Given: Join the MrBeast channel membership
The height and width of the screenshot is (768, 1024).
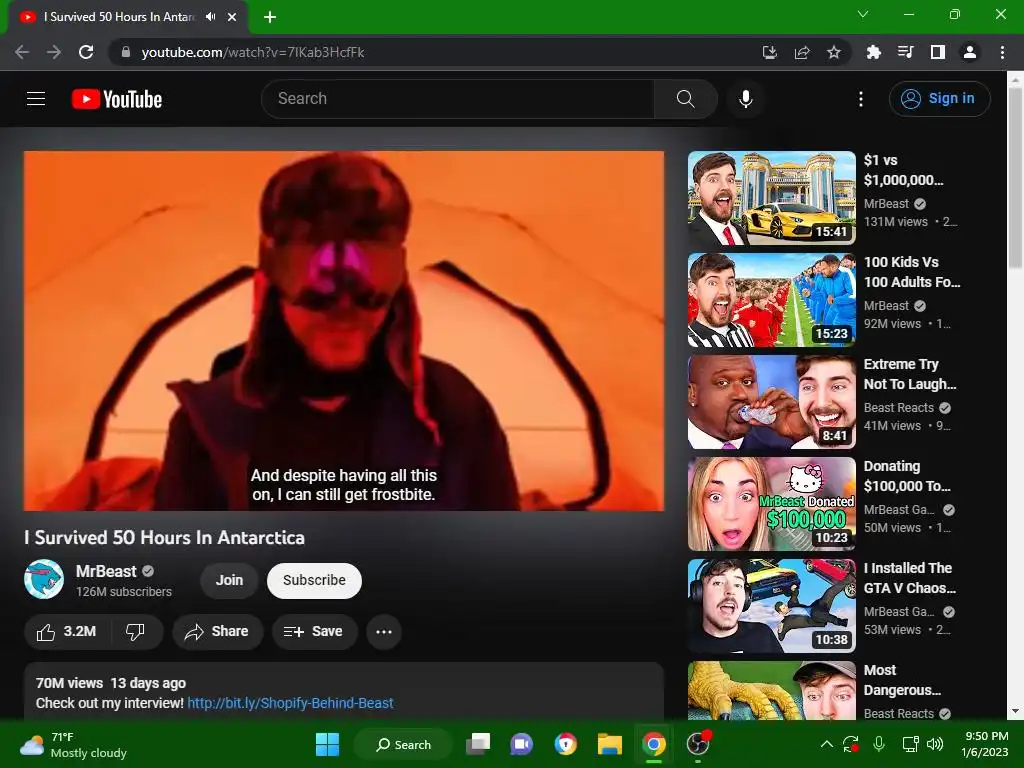Looking at the screenshot, I should [229, 580].
